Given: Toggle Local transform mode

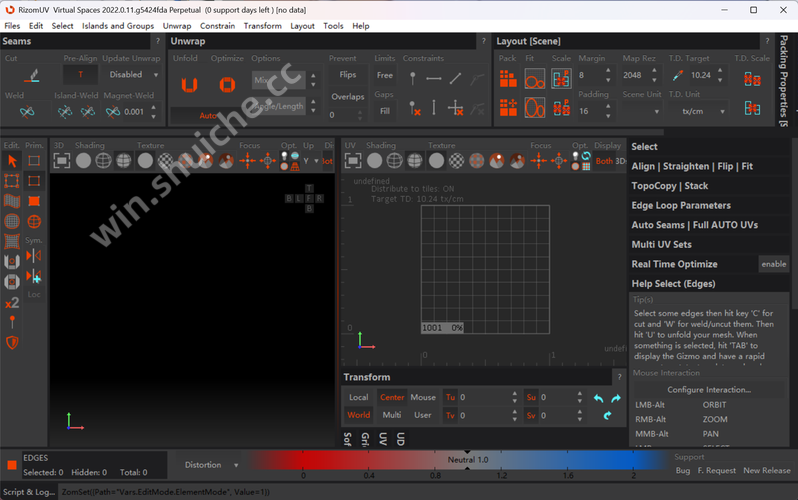Looking at the screenshot, I should tap(358, 398).
